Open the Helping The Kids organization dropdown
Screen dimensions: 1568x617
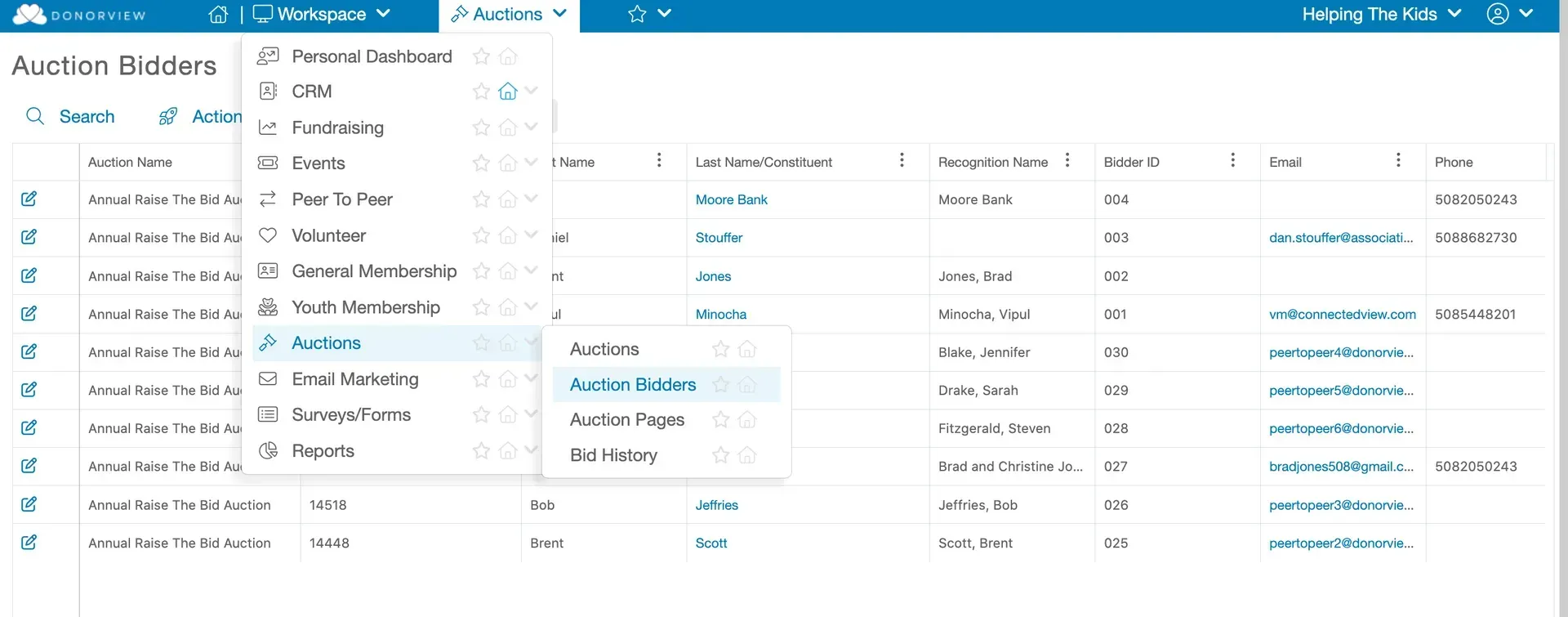(x=1382, y=15)
